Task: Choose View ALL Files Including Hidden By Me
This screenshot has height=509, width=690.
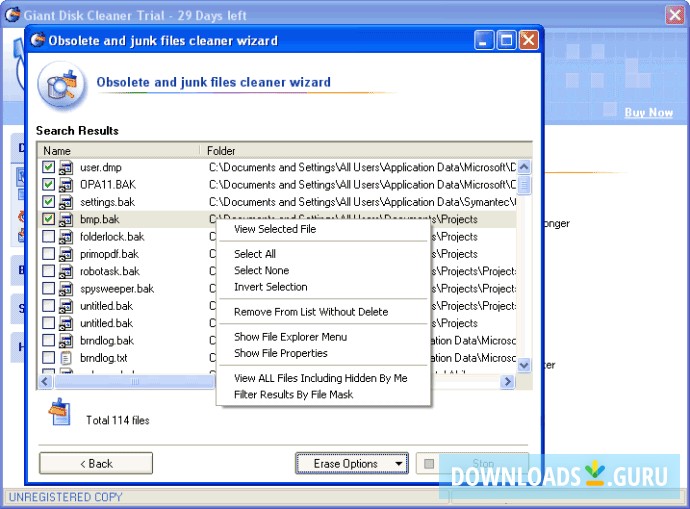Action: pyautogui.click(x=323, y=378)
